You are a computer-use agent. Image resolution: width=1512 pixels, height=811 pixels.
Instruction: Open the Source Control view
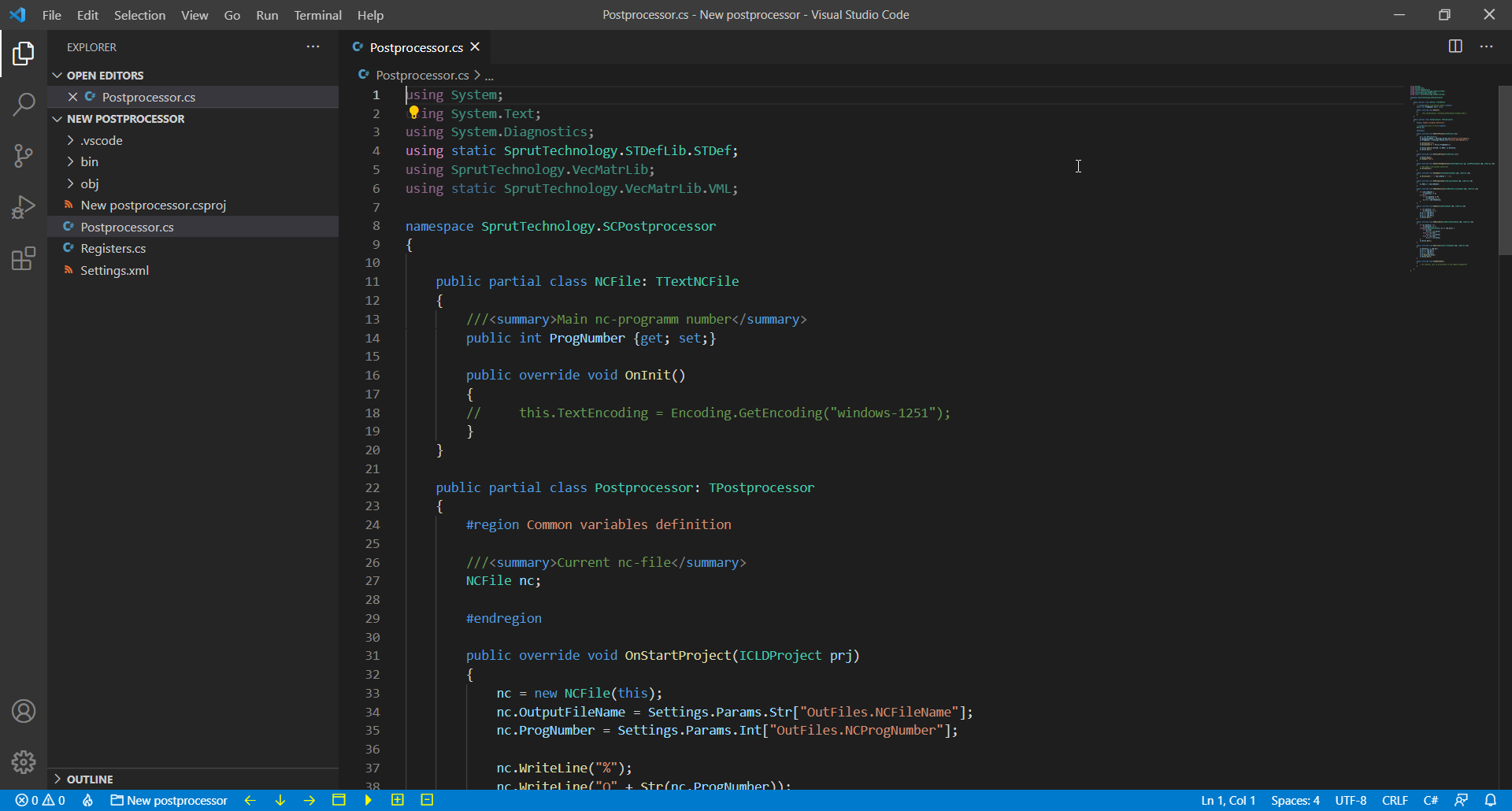24,156
